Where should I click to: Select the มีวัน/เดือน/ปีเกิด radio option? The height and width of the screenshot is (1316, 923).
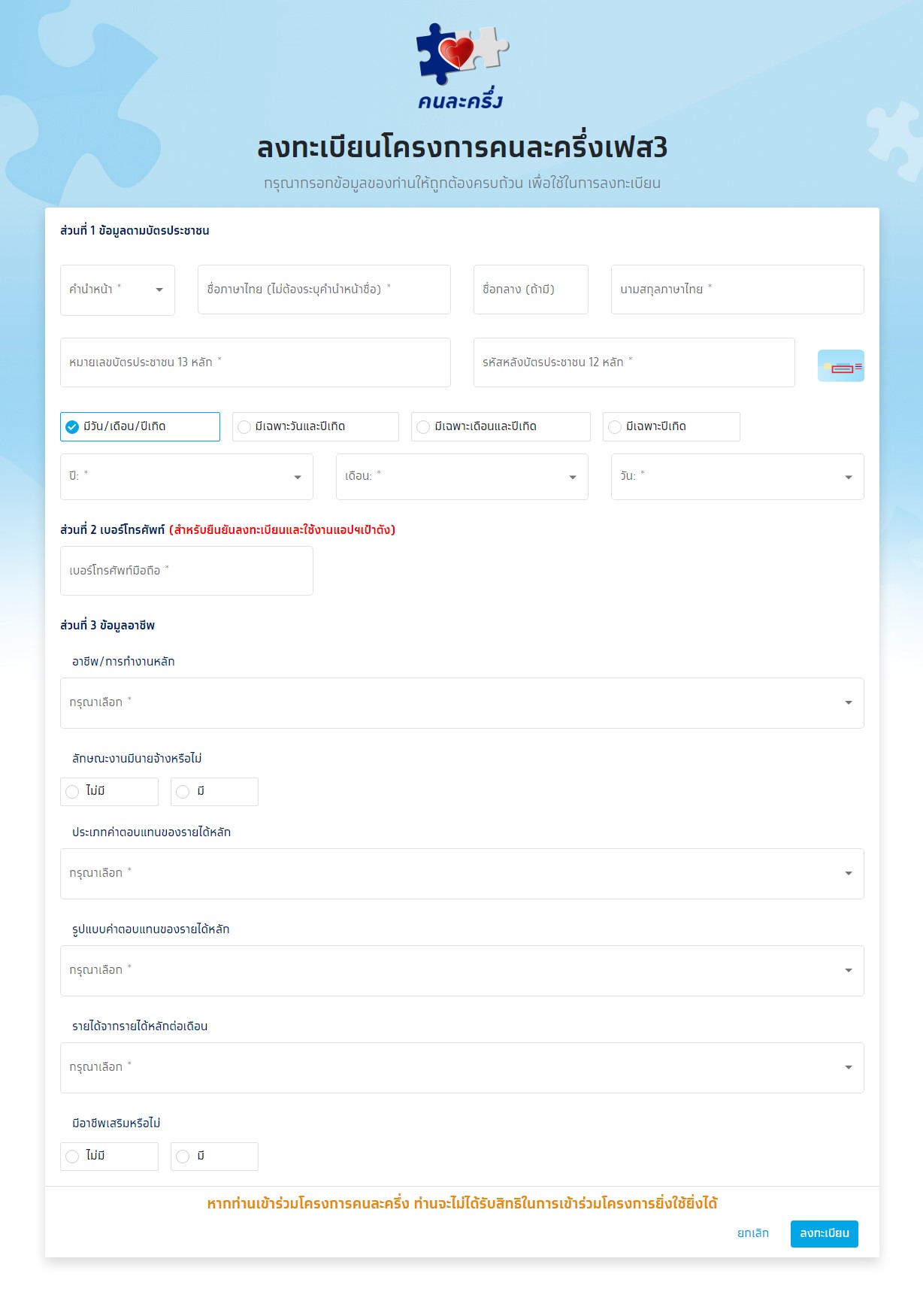[73, 427]
